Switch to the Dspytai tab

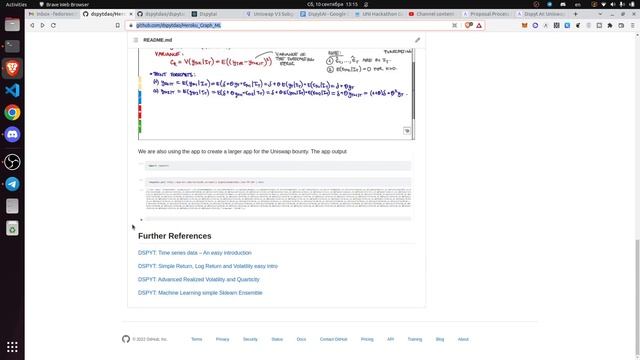pos(216,14)
